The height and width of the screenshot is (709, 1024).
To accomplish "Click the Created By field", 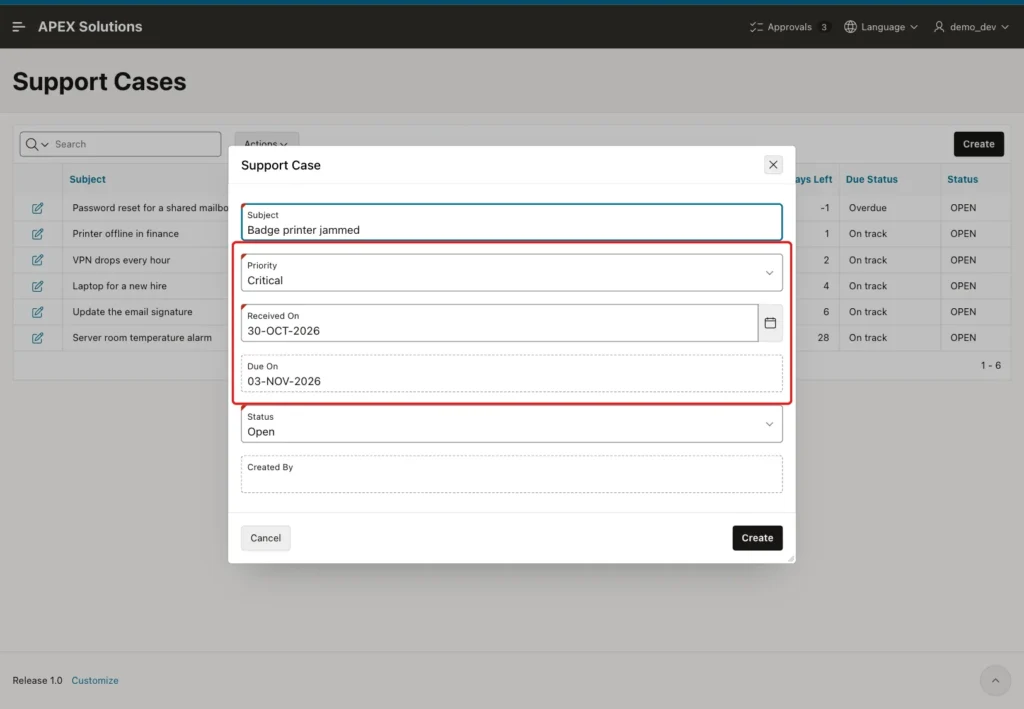I will click(511, 474).
